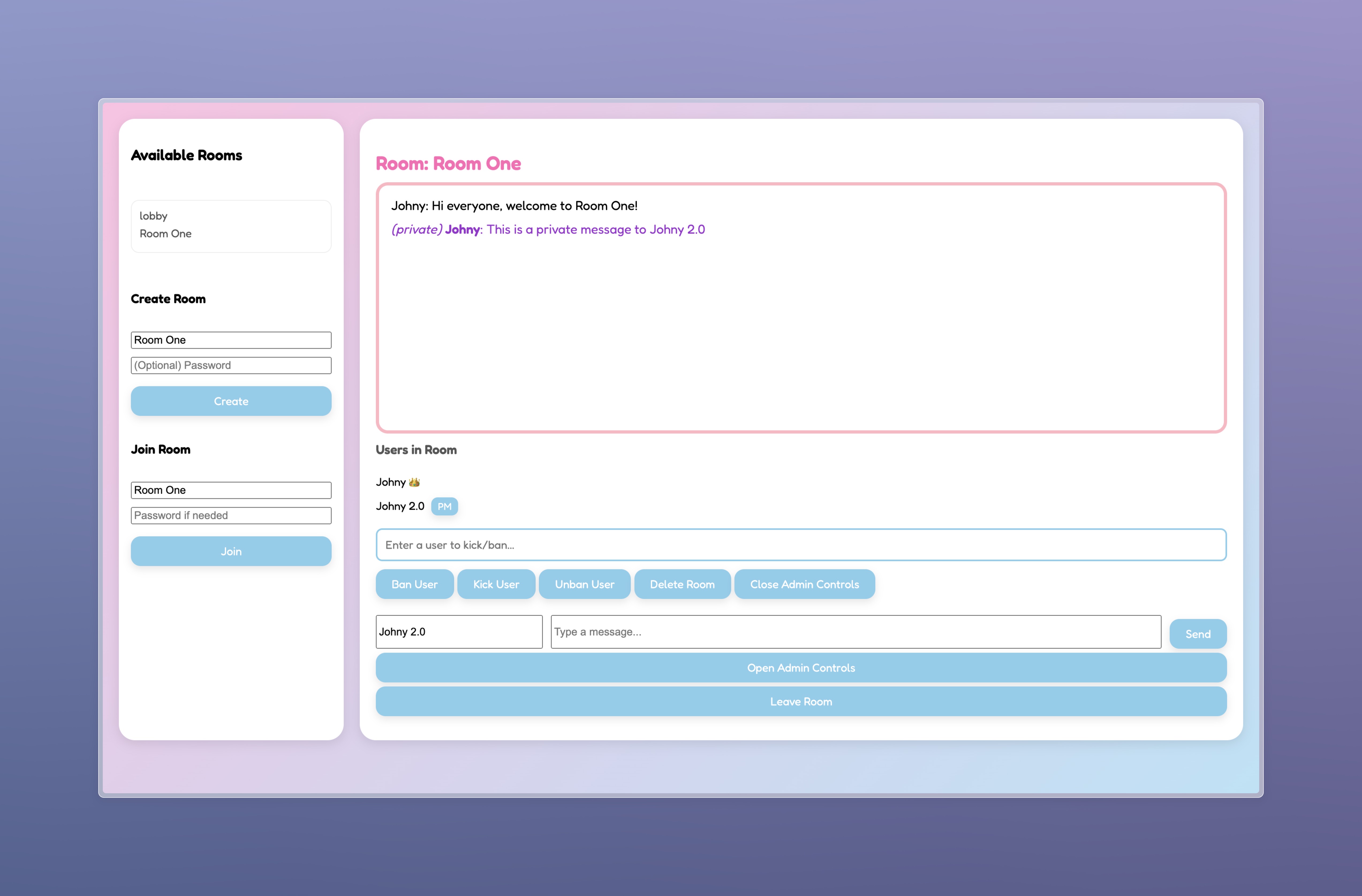Click the Create room name field

click(x=231, y=340)
